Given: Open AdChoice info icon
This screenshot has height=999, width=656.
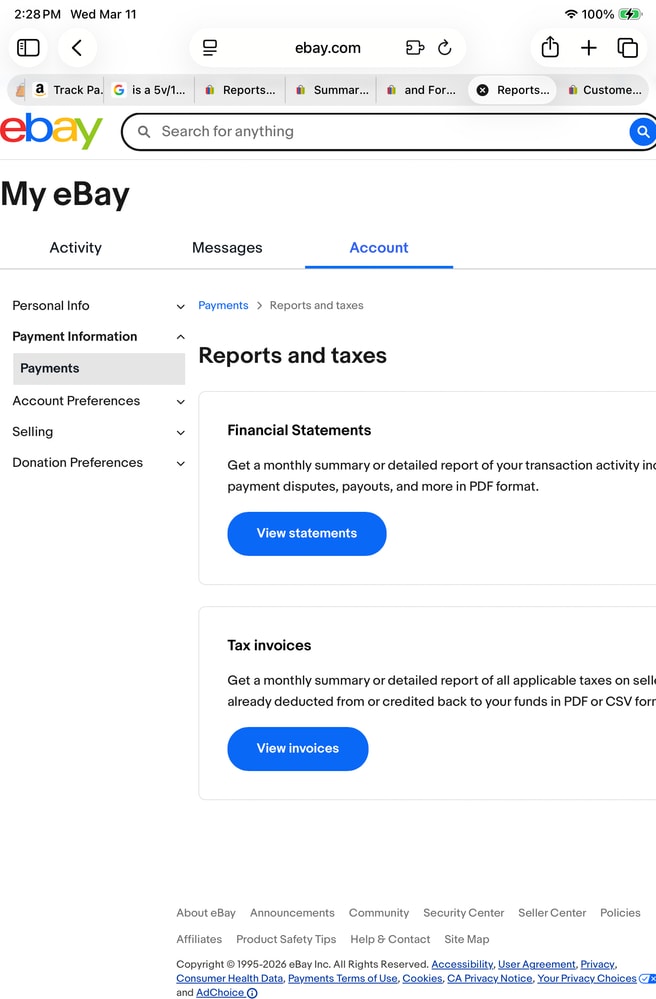Looking at the screenshot, I should pos(252,993).
